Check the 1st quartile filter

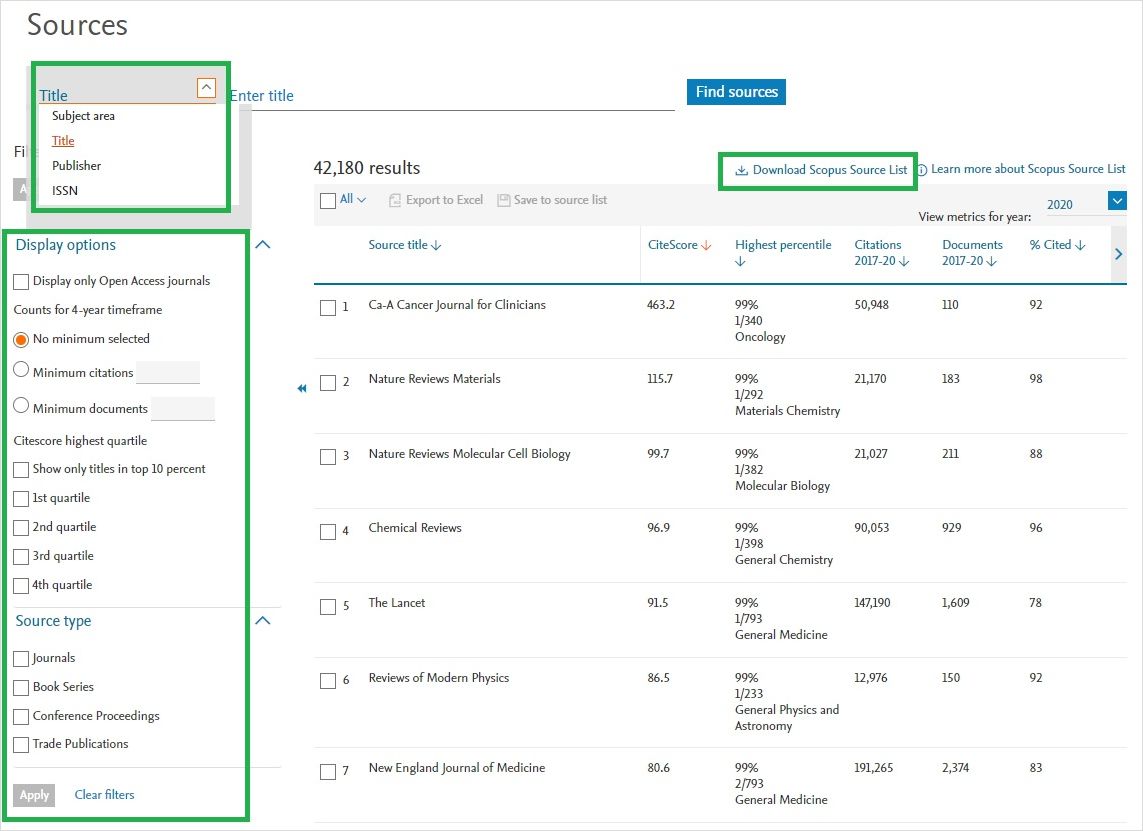(x=21, y=498)
